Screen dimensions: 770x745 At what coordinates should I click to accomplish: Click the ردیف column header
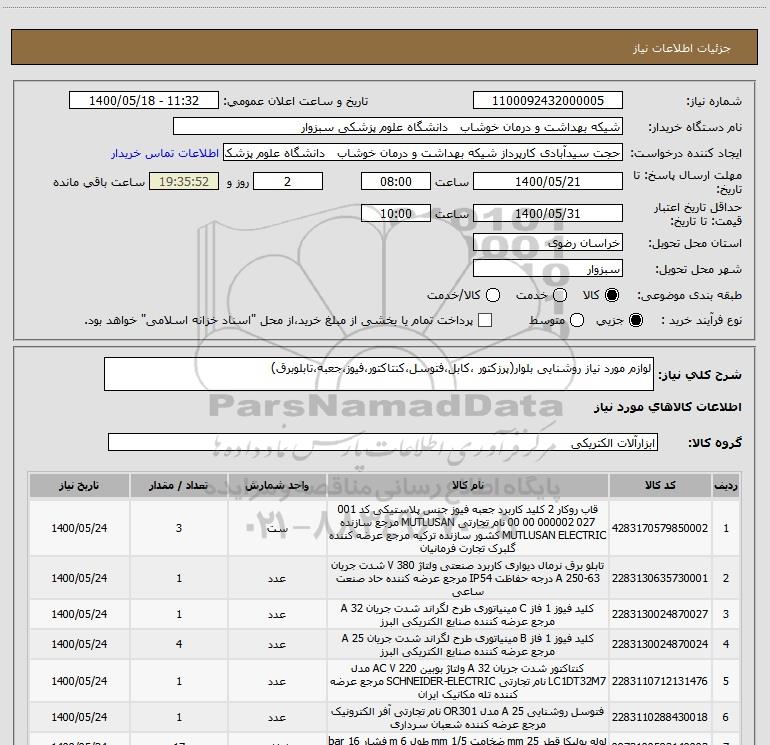click(726, 486)
